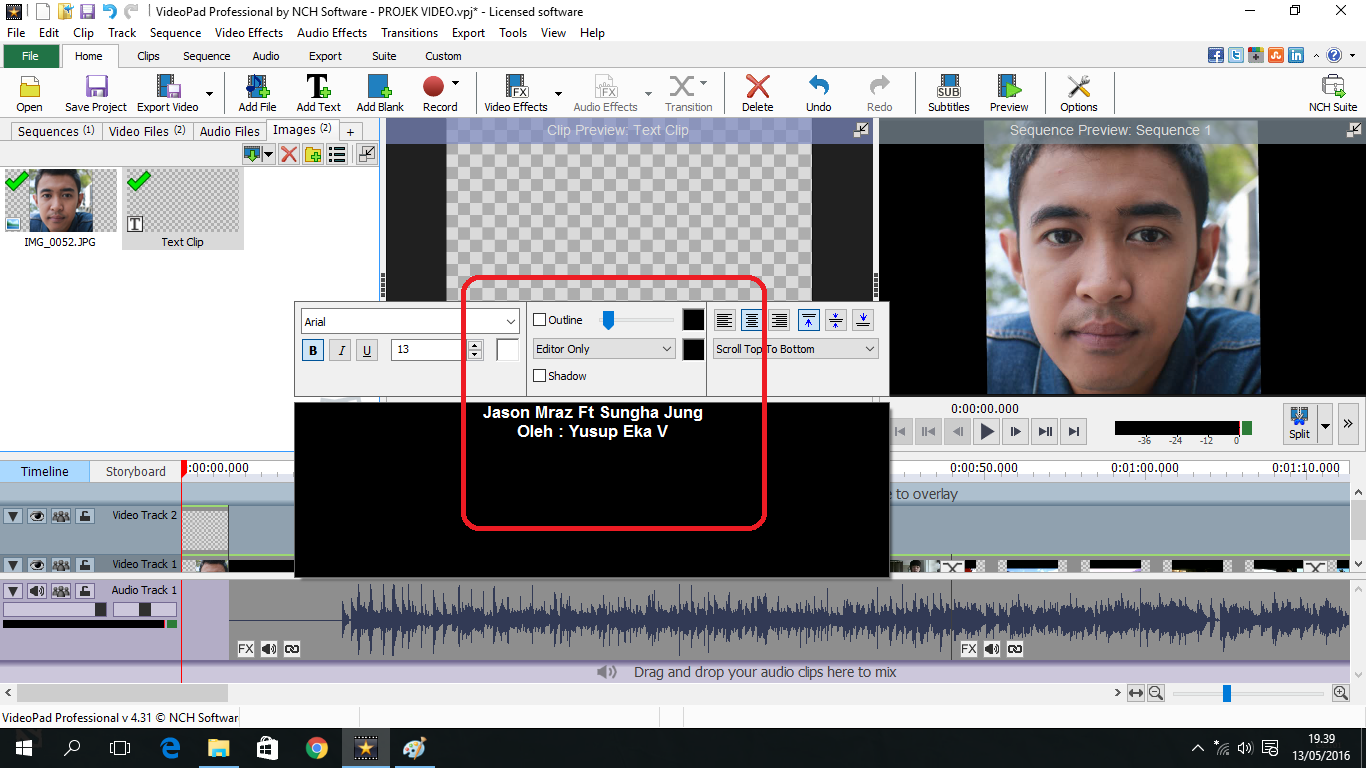Switch to the Video Files bin tab

tap(147, 131)
